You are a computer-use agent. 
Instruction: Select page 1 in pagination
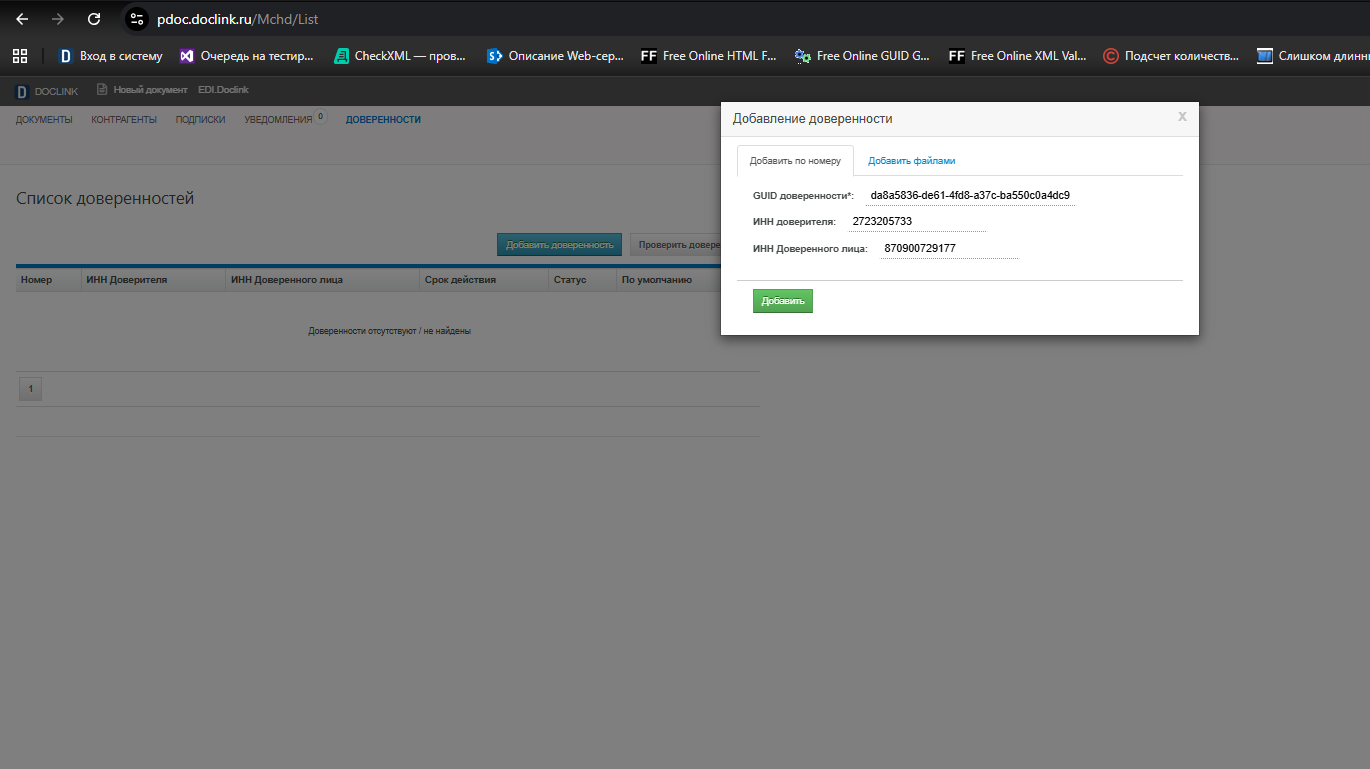(x=30, y=389)
